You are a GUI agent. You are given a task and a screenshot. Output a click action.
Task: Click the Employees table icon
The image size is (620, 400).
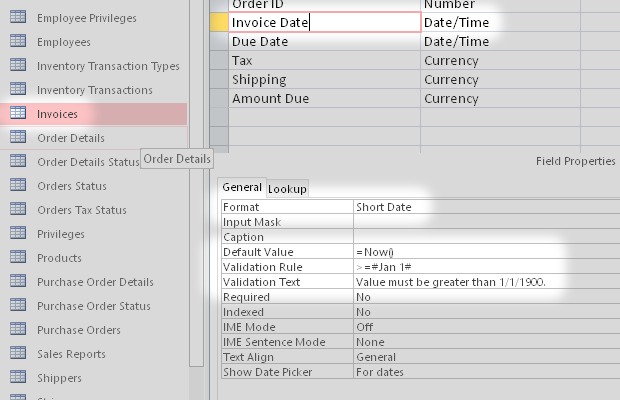pos(18,42)
